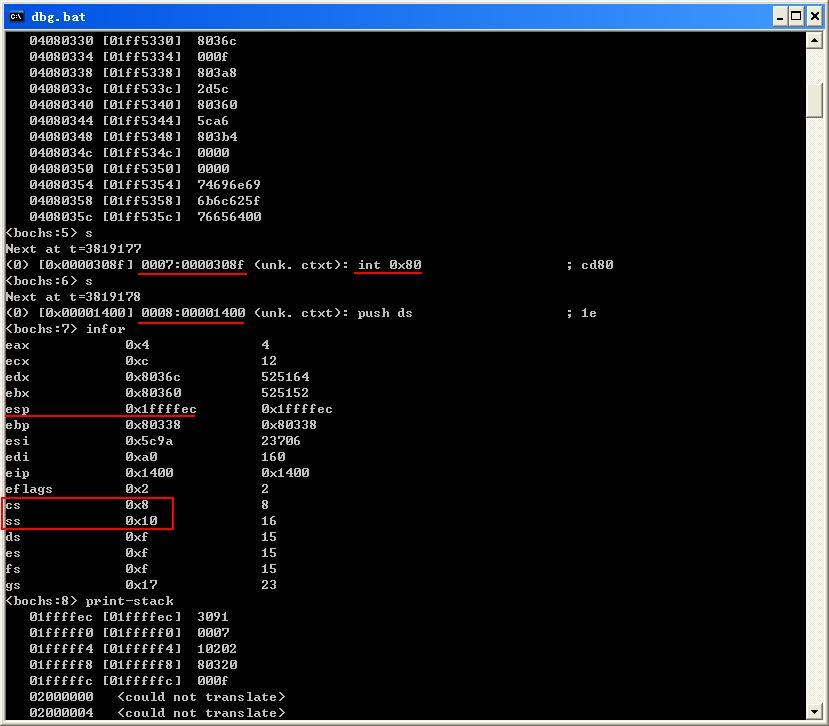Click the ds register name
This screenshot has width=829, height=726.
pos(13,537)
